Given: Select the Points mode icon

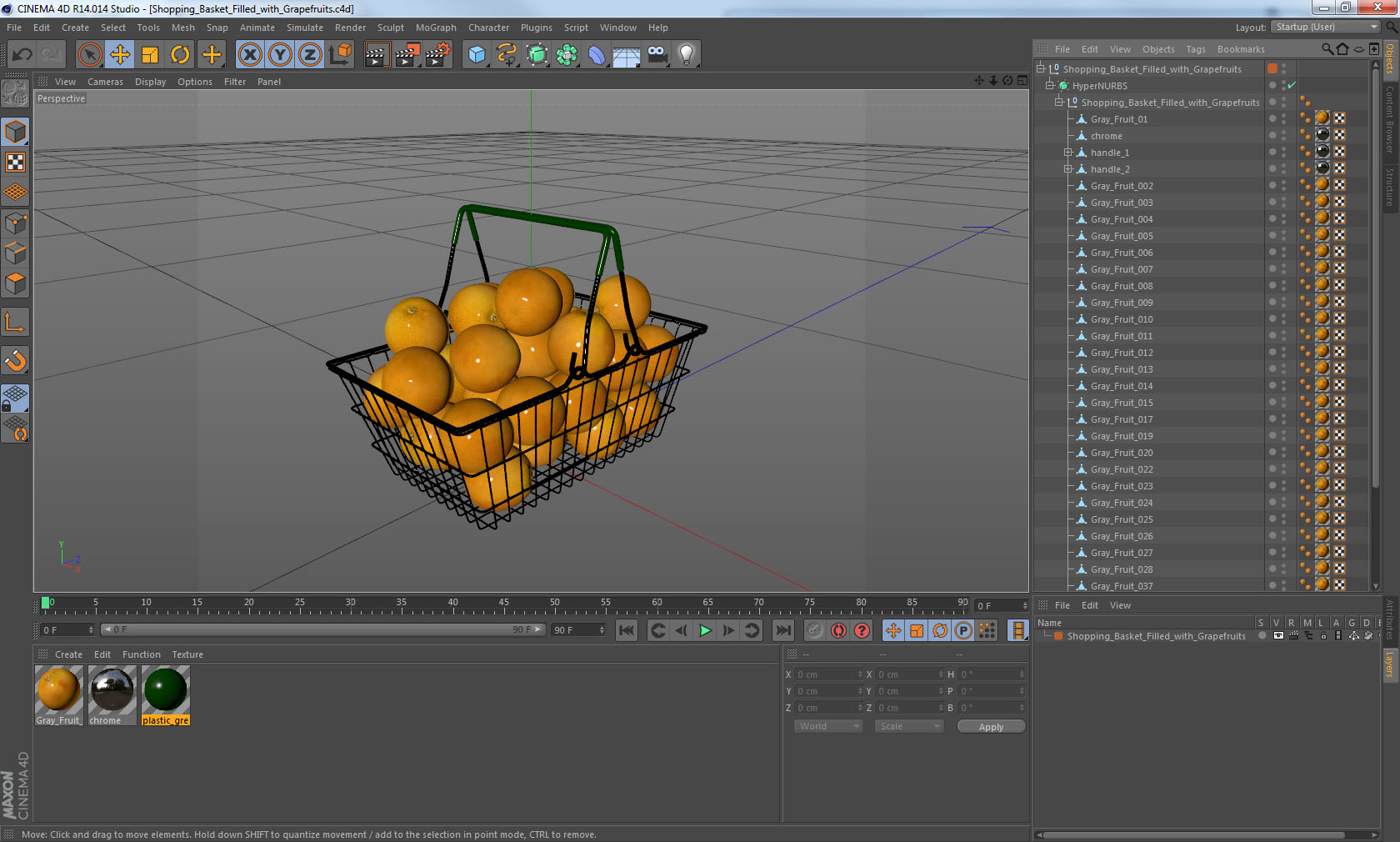Looking at the screenshot, I should tap(16, 223).
